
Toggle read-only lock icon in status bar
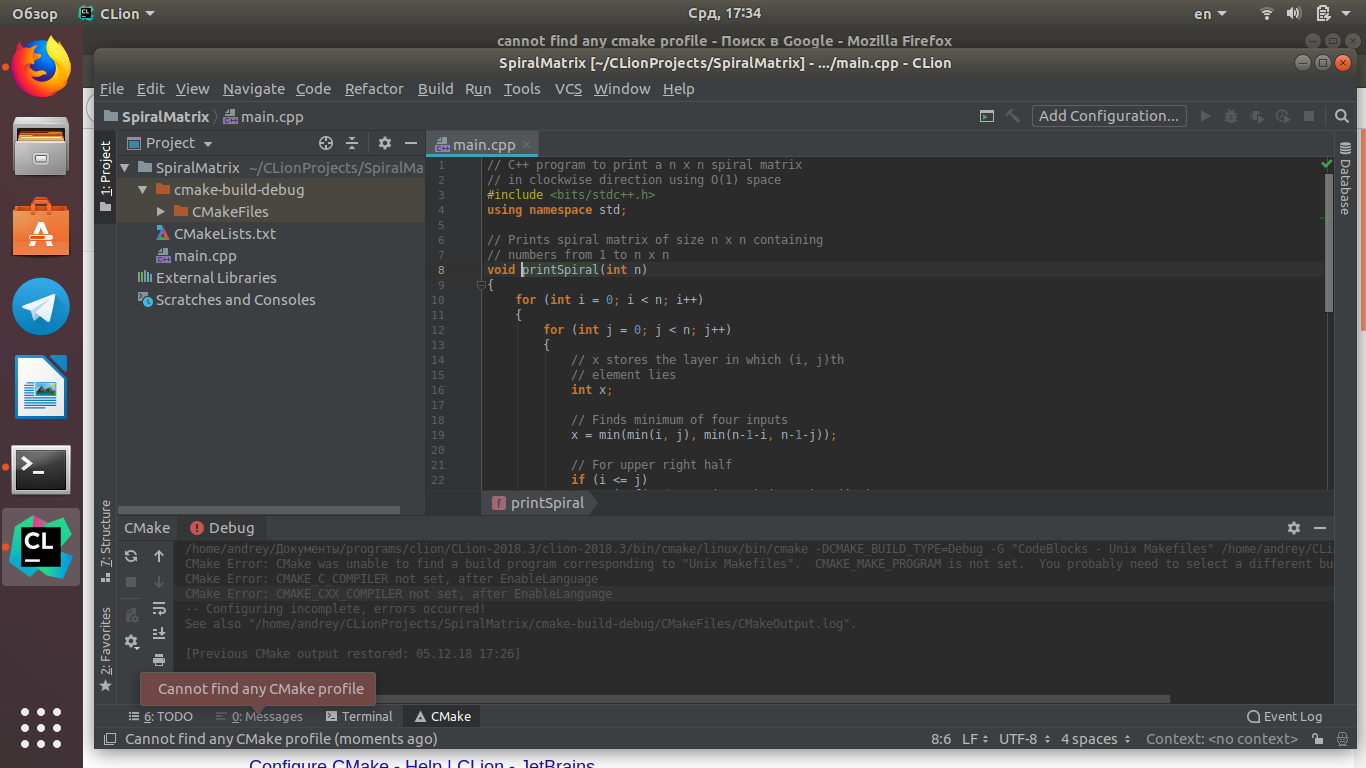click(x=1318, y=739)
